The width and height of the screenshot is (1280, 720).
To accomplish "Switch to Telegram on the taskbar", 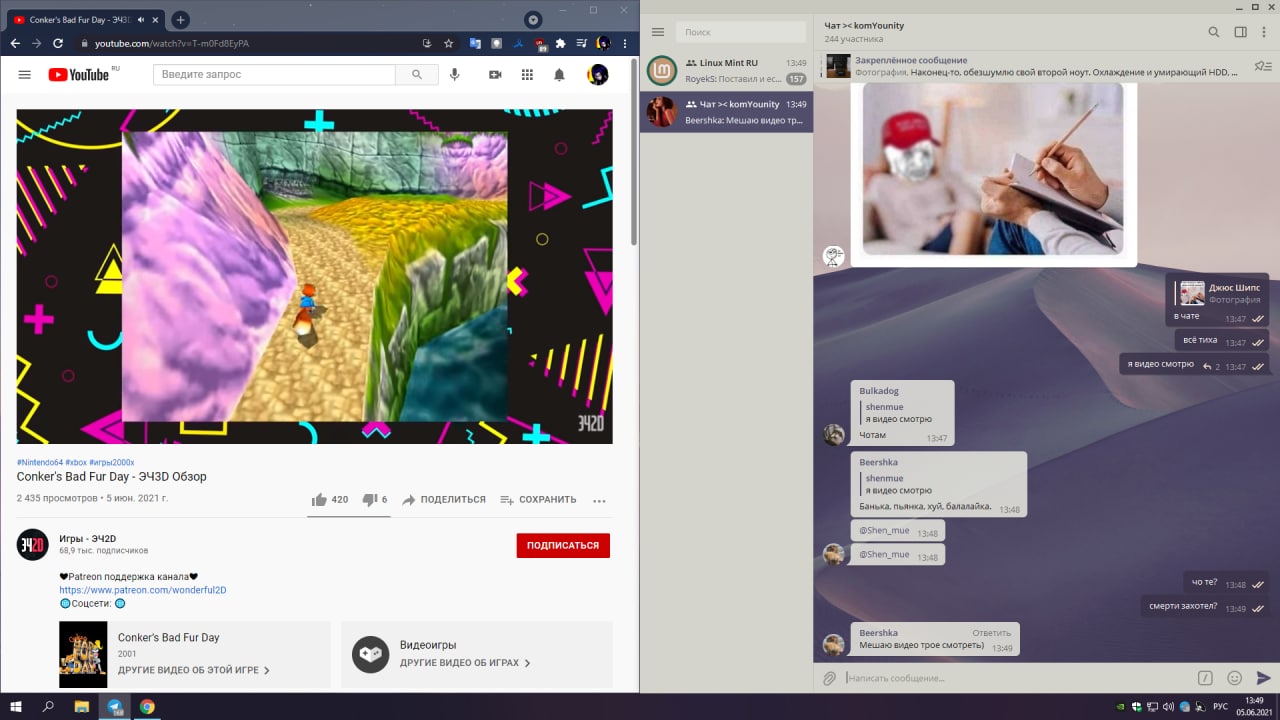I will click(x=115, y=706).
